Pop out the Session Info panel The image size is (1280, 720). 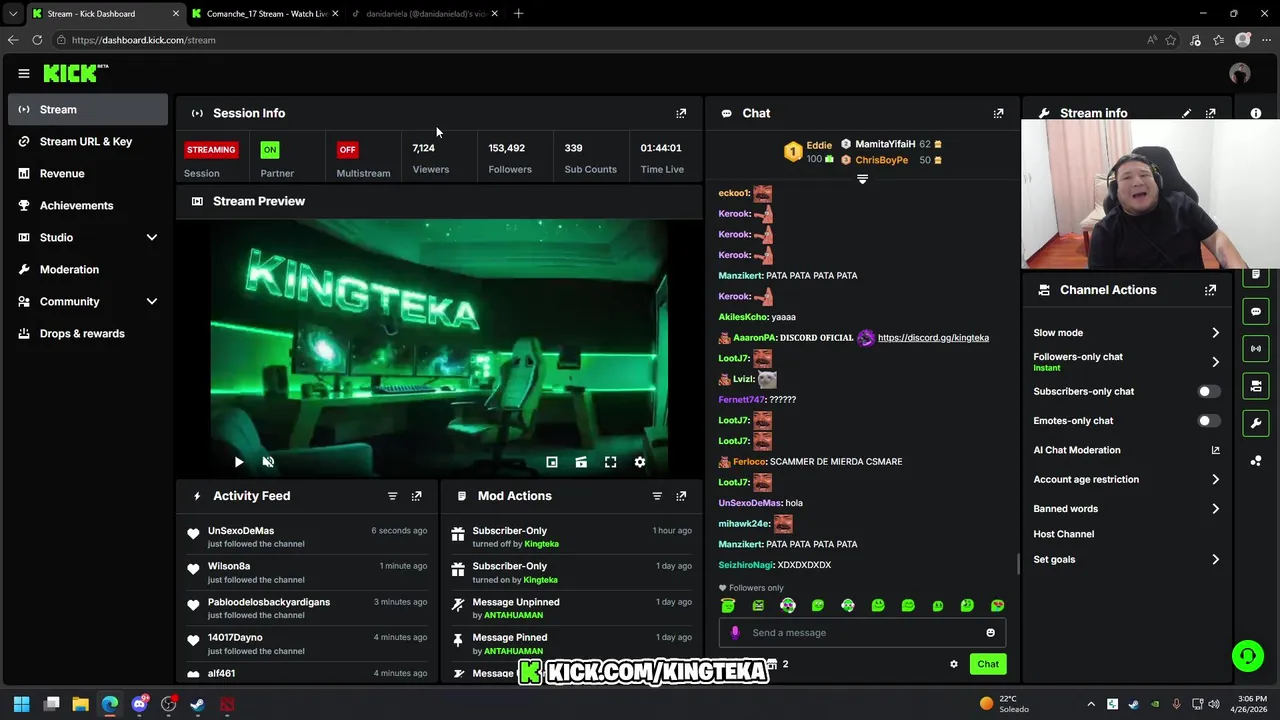coord(681,113)
